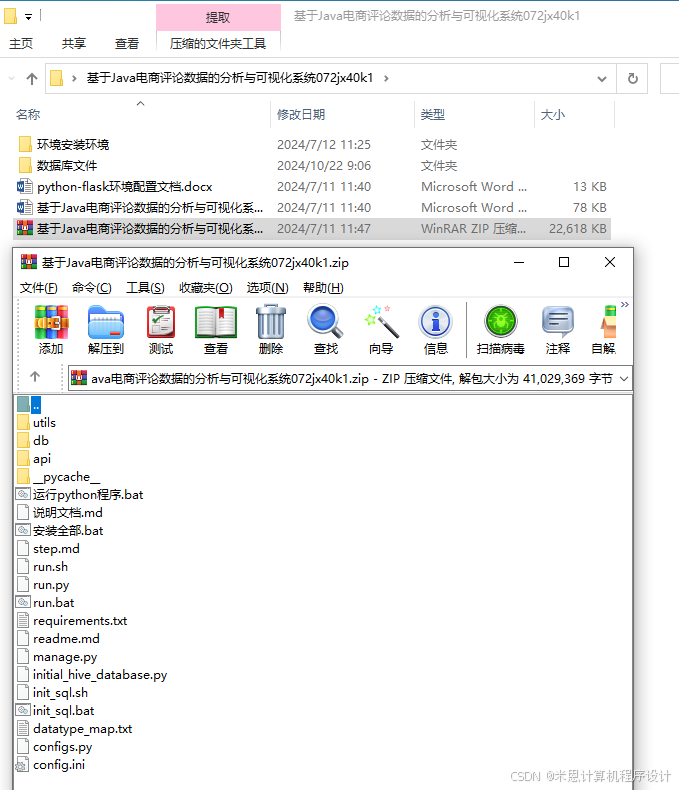This screenshot has width=679, height=790.
Task: Sort by Type (类型) column header
Action: pyautogui.click(x=433, y=115)
